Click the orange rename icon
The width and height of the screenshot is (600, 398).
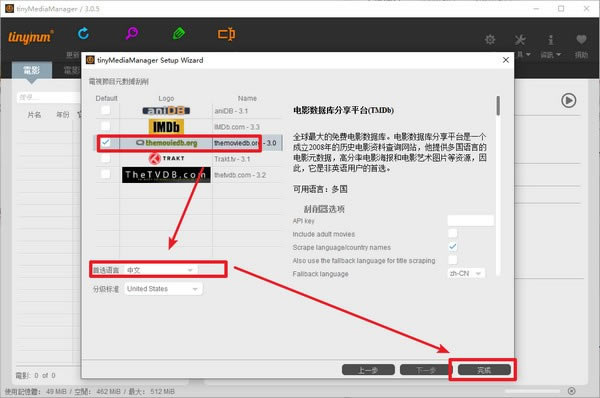pyautogui.click(x=227, y=34)
